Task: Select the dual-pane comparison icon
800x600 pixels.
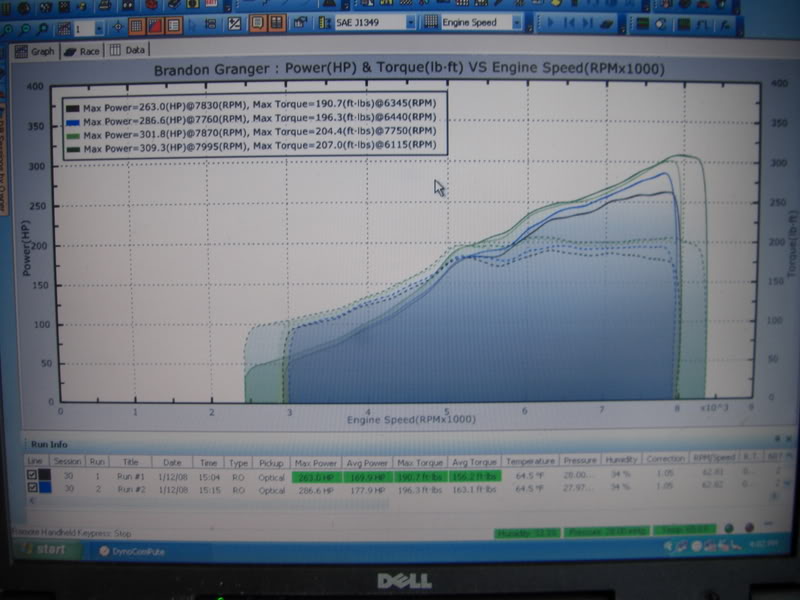Action: (x=276, y=25)
